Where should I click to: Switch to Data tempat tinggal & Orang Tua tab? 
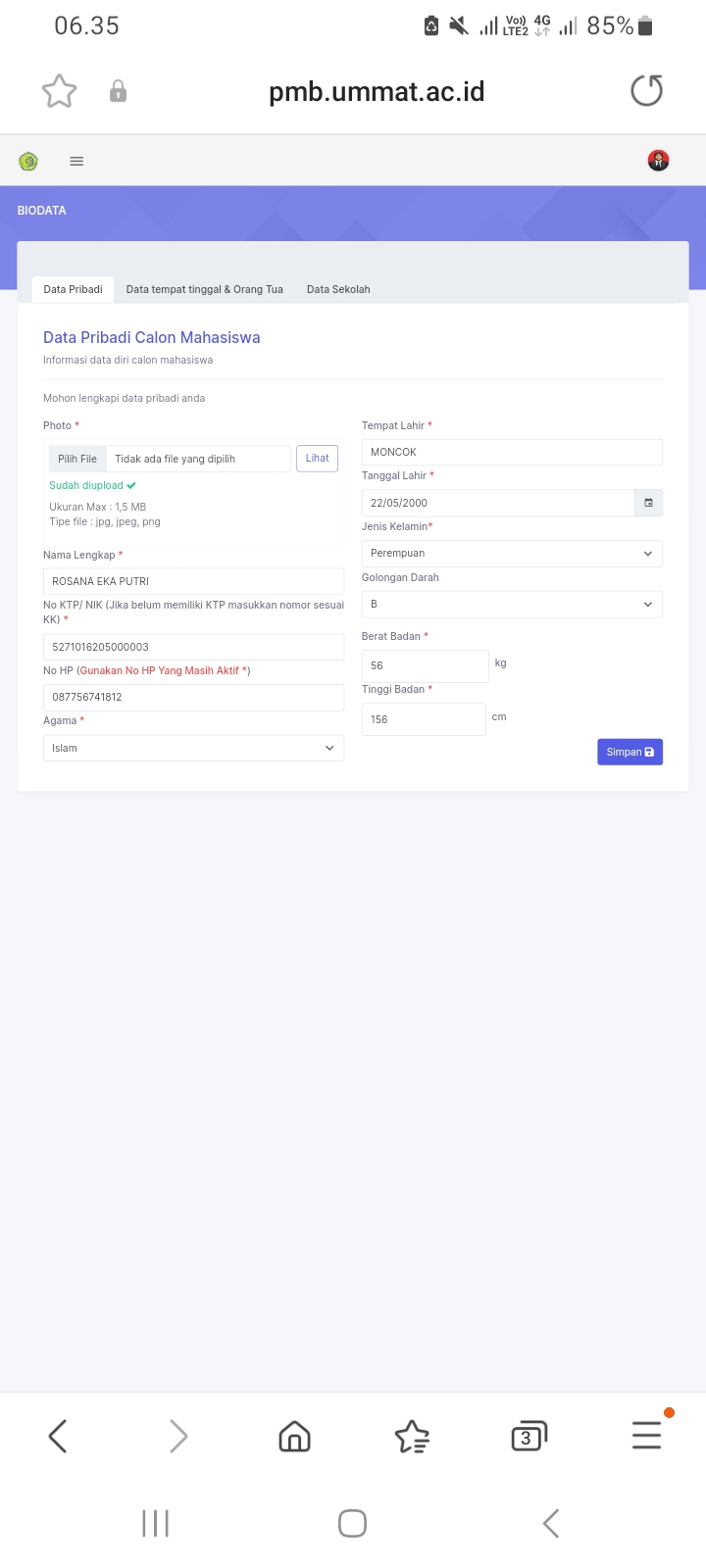[204, 289]
